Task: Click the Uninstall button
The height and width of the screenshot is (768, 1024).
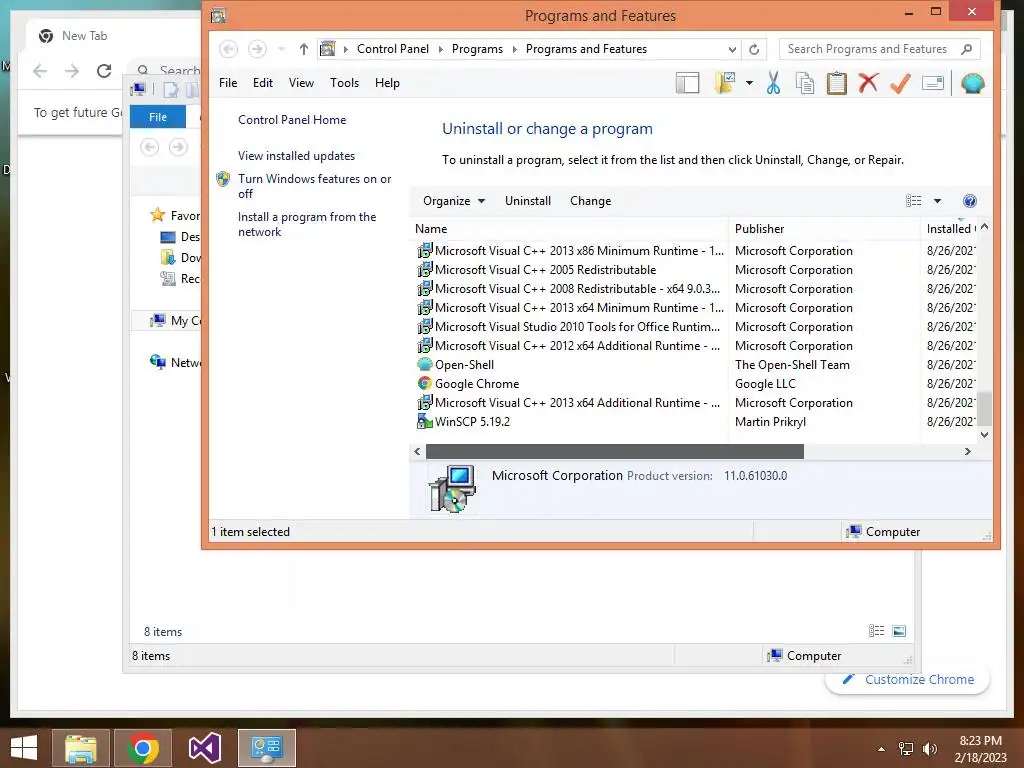Action: point(528,201)
